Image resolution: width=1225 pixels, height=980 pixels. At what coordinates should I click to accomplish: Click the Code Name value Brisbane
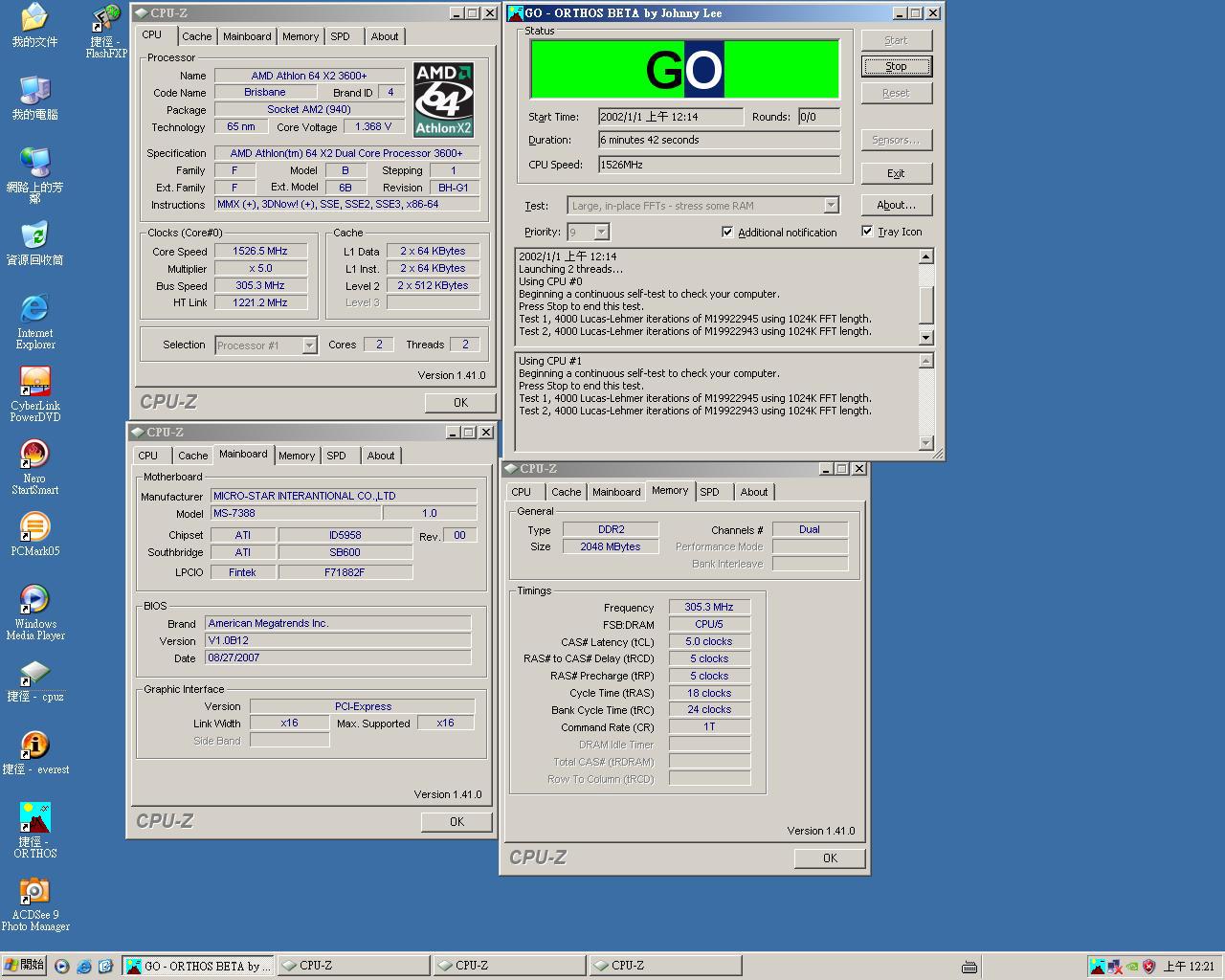(x=265, y=92)
